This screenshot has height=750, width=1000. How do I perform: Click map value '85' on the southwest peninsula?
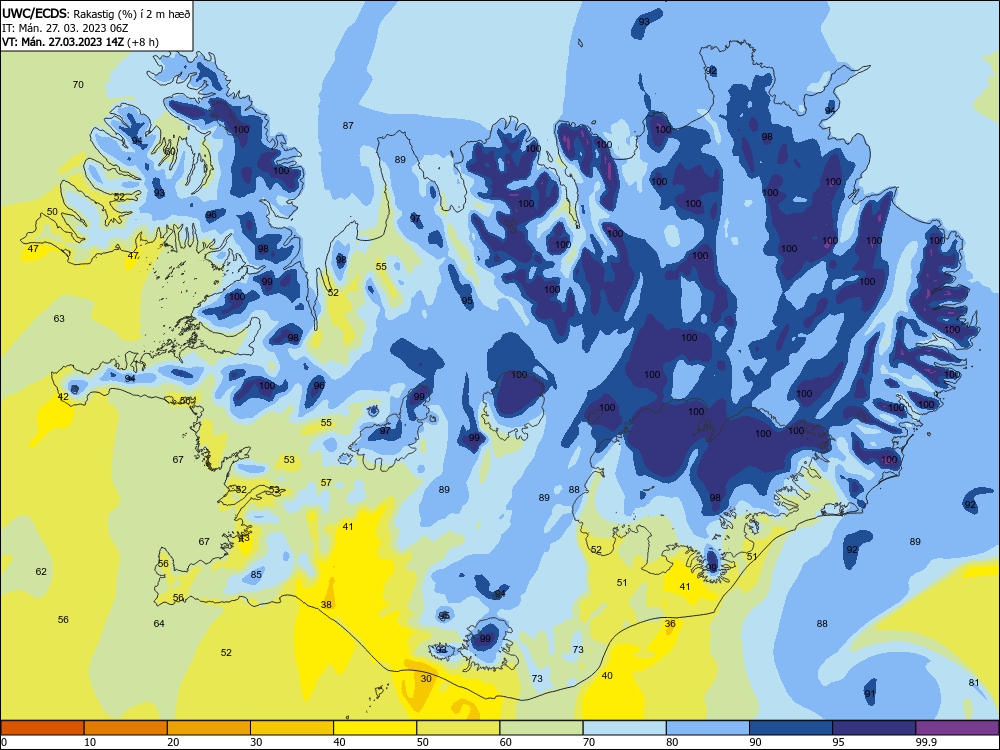click(256, 575)
